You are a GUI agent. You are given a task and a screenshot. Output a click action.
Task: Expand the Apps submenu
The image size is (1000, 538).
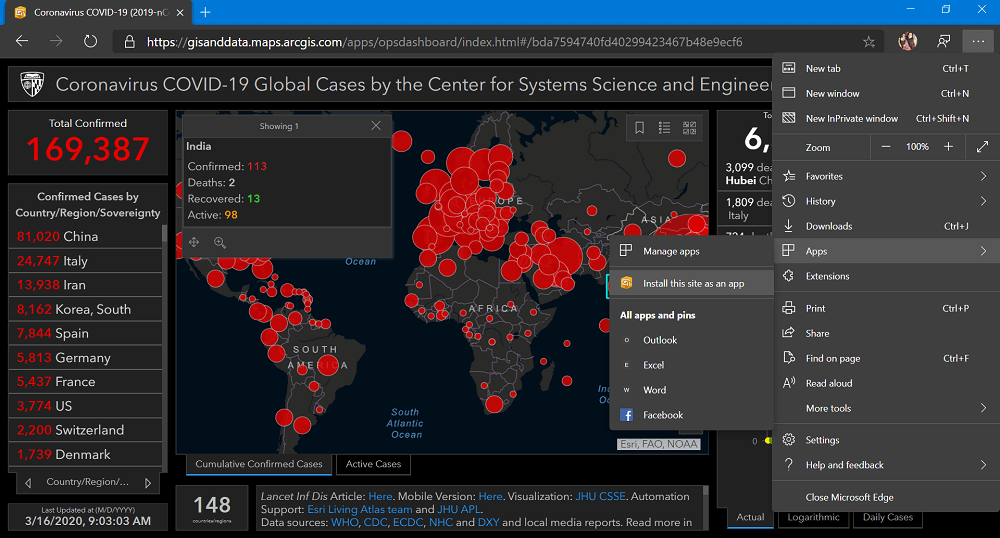[x=886, y=251]
